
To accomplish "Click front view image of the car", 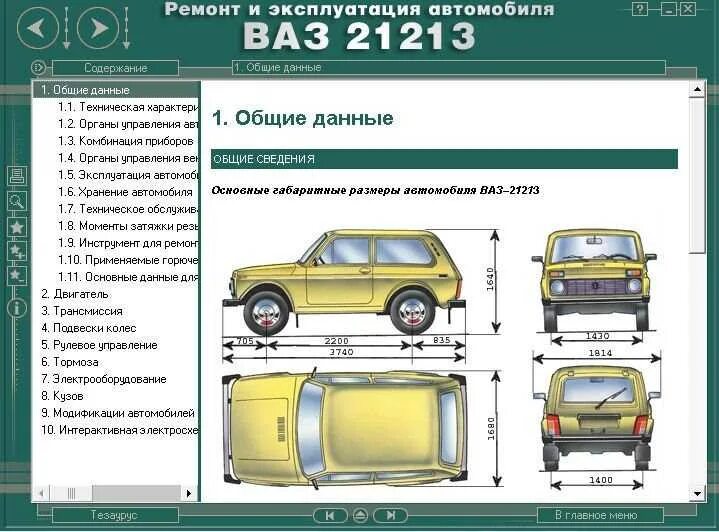I will [595, 280].
